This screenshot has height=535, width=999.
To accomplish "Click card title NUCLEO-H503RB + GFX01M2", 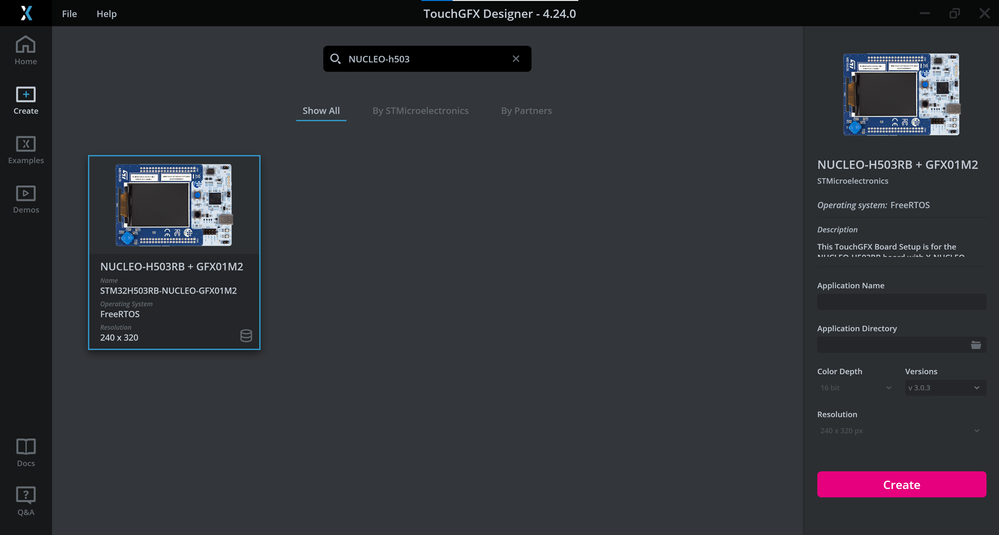I will click(171, 266).
